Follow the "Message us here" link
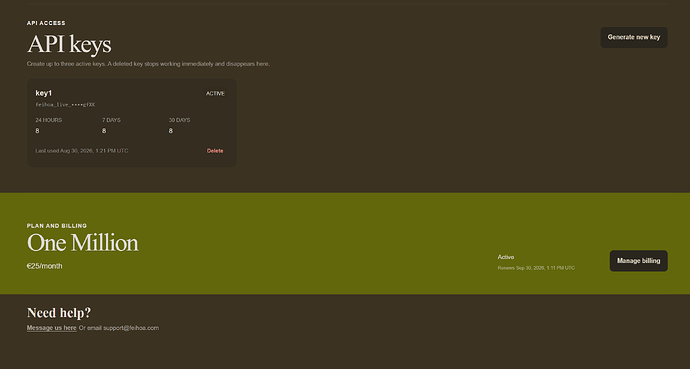Viewport: 690px width, 369px height. [51, 328]
